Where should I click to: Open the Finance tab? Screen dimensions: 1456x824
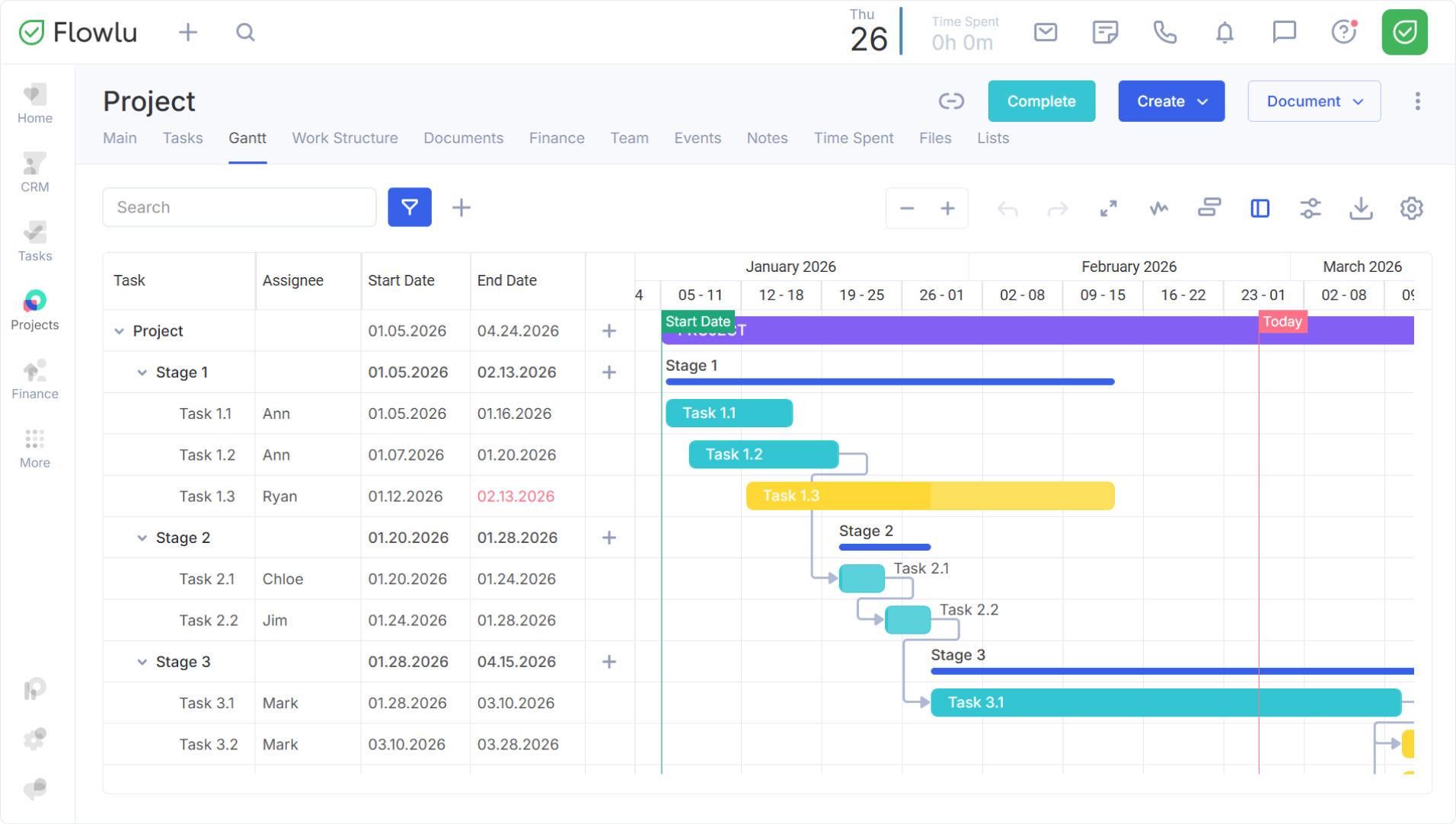click(557, 138)
